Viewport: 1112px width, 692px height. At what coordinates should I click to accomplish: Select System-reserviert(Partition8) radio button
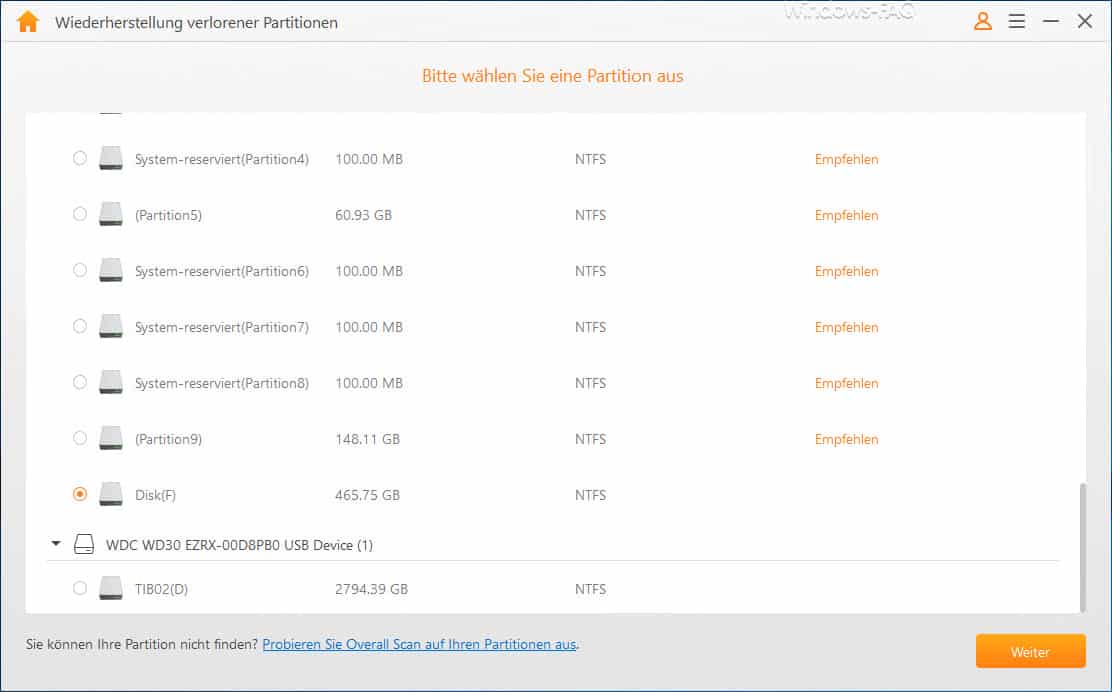click(80, 382)
